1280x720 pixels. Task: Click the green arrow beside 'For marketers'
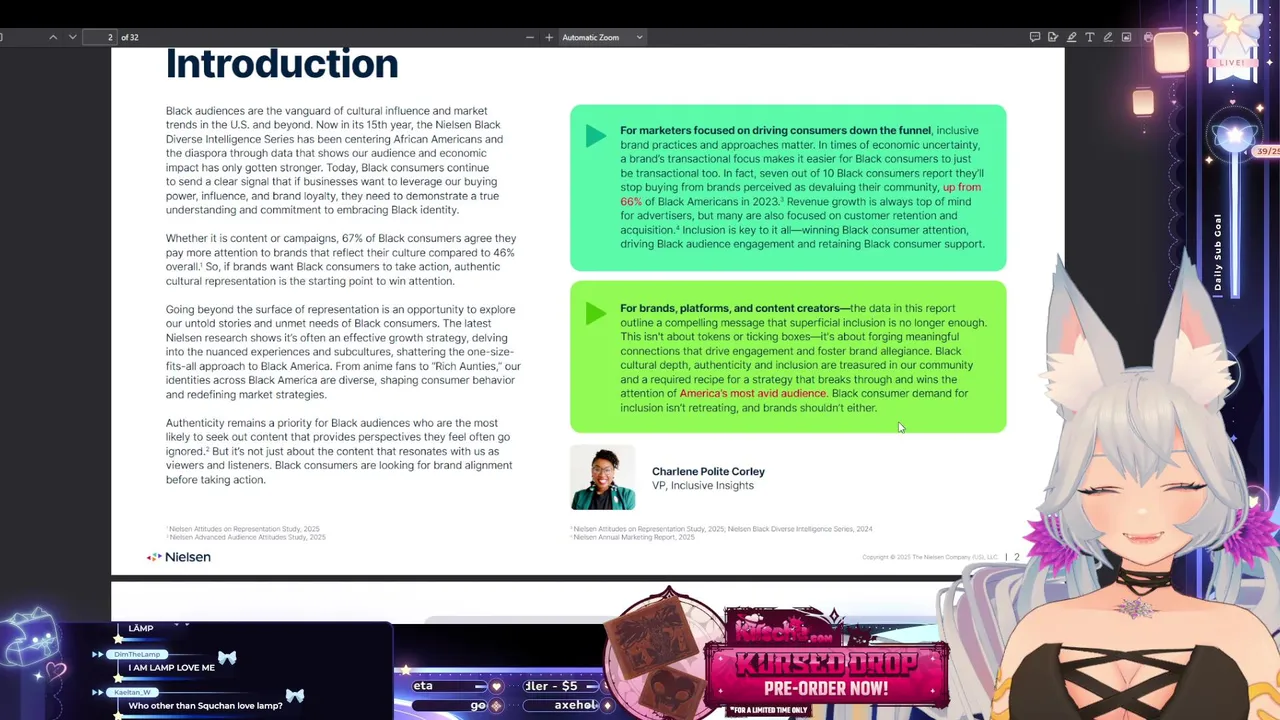pyautogui.click(x=596, y=136)
